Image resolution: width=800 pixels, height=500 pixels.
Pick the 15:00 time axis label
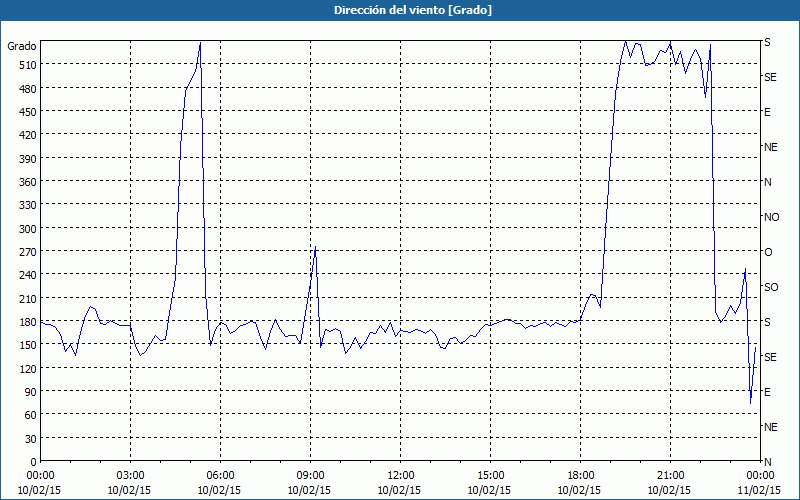tap(491, 476)
